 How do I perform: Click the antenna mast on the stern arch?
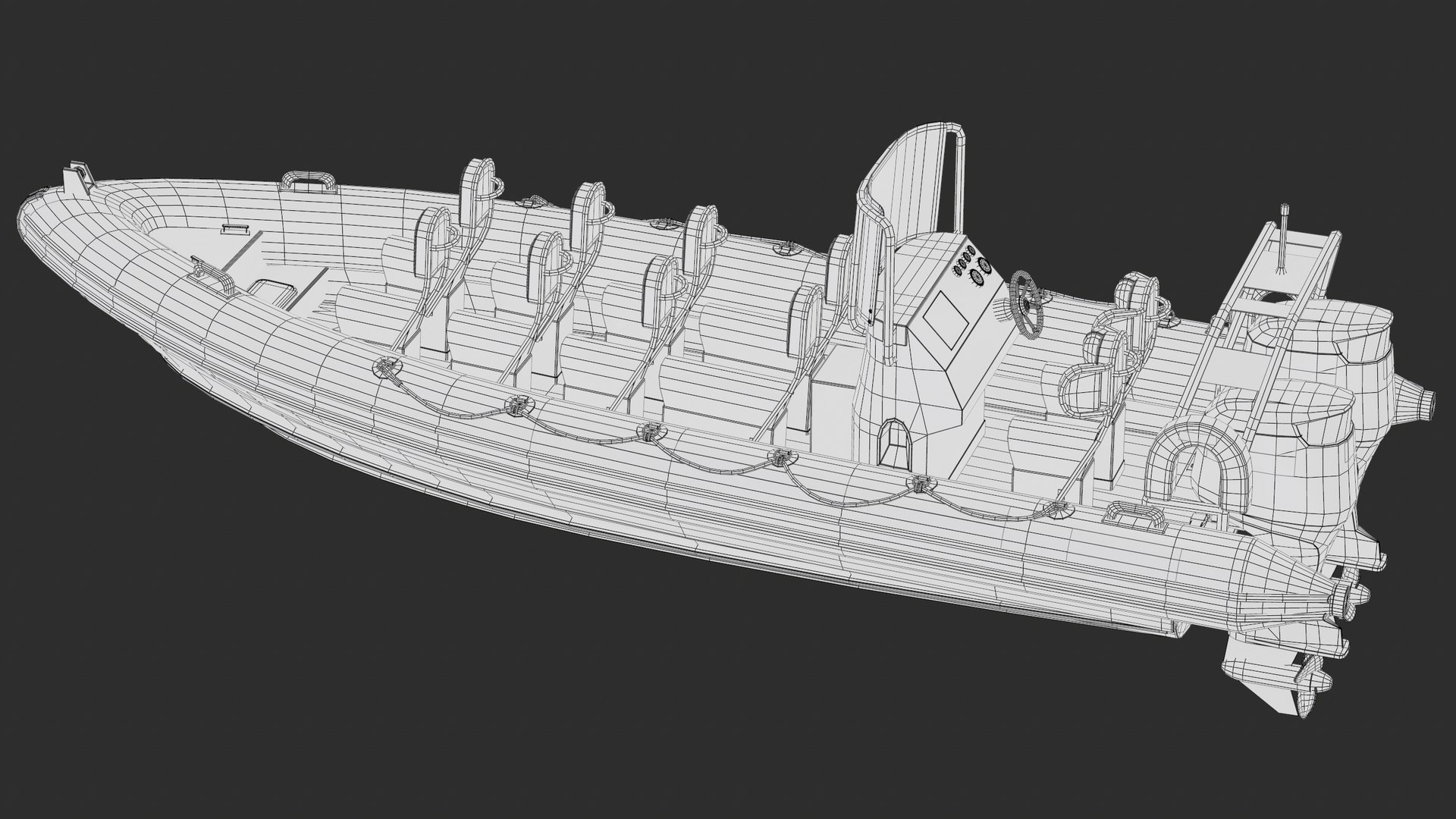pyautogui.click(x=1285, y=238)
